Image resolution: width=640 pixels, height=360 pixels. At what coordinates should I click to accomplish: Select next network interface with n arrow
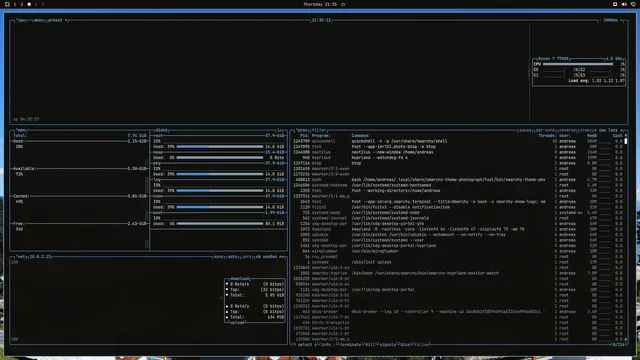click(x=282, y=257)
